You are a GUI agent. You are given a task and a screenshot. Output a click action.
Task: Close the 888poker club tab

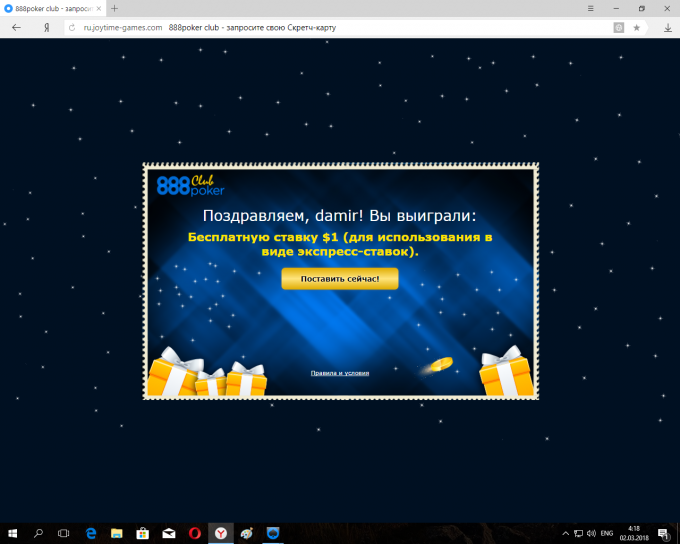(x=98, y=8)
